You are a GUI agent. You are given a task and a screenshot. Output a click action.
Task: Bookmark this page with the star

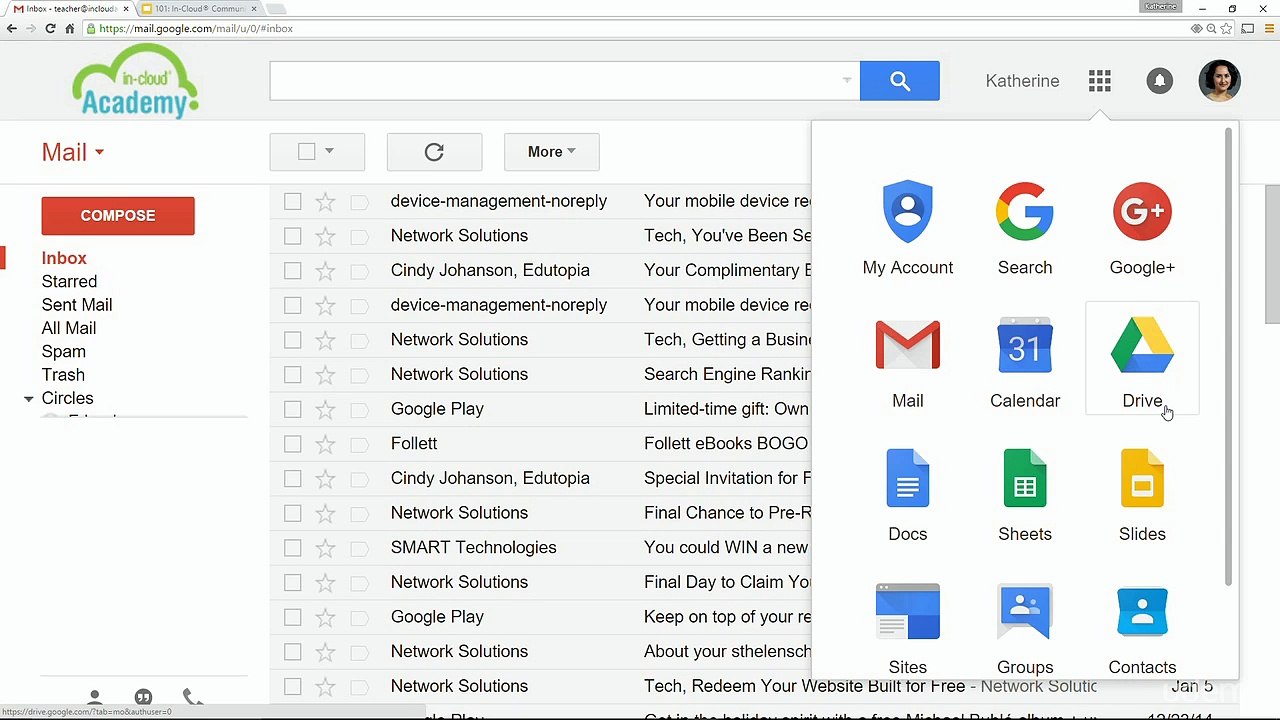[1226, 29]
